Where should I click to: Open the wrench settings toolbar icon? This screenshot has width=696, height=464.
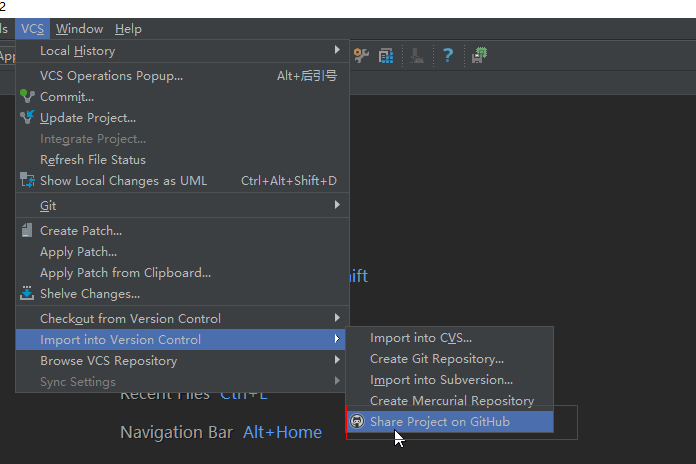point(362,56)
